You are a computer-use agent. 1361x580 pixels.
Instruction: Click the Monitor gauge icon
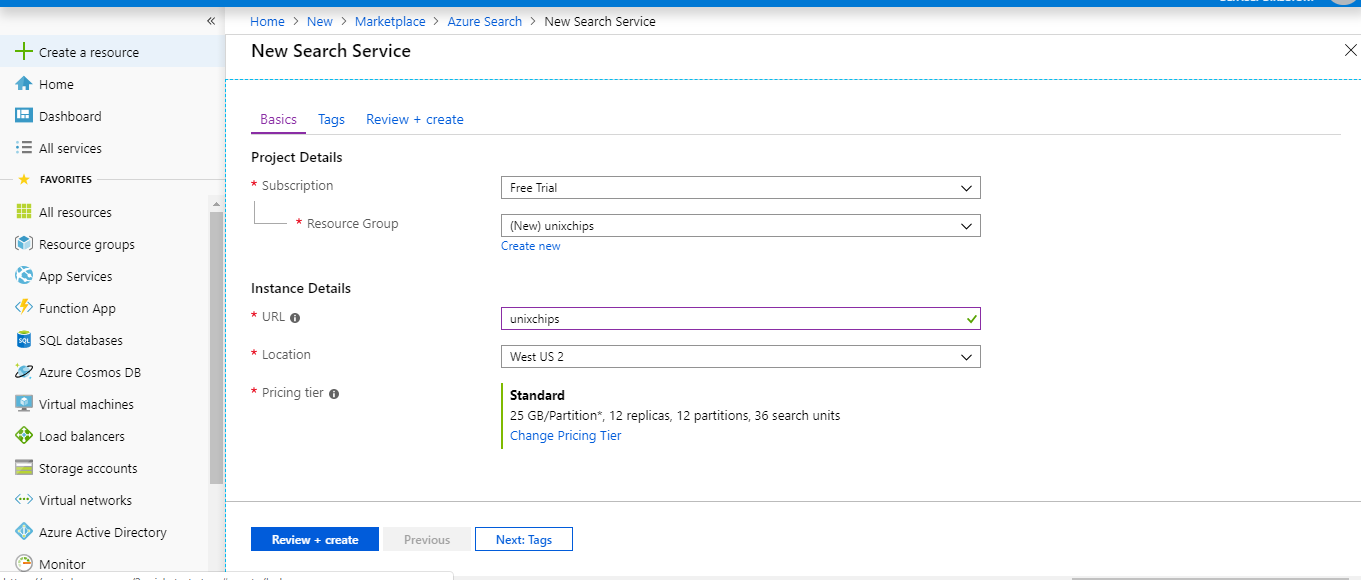tap(24, 564)
